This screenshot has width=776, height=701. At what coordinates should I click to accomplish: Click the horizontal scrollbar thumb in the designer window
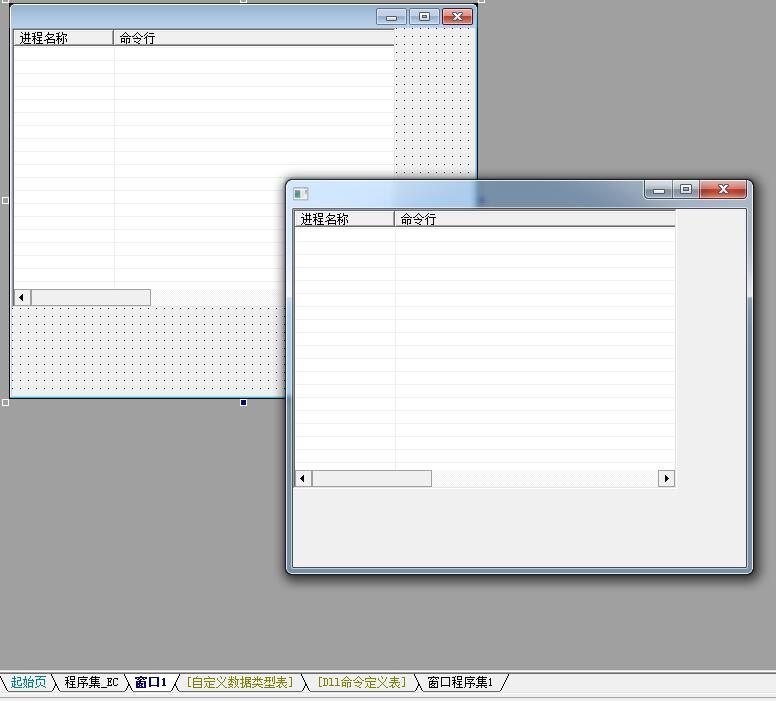(x=91, y=298)
